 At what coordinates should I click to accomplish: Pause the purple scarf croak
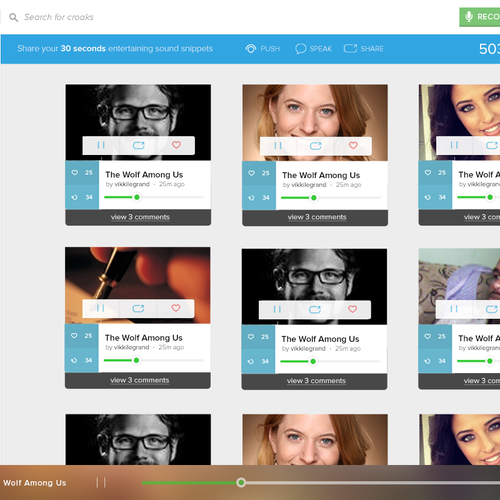(454, 309)
